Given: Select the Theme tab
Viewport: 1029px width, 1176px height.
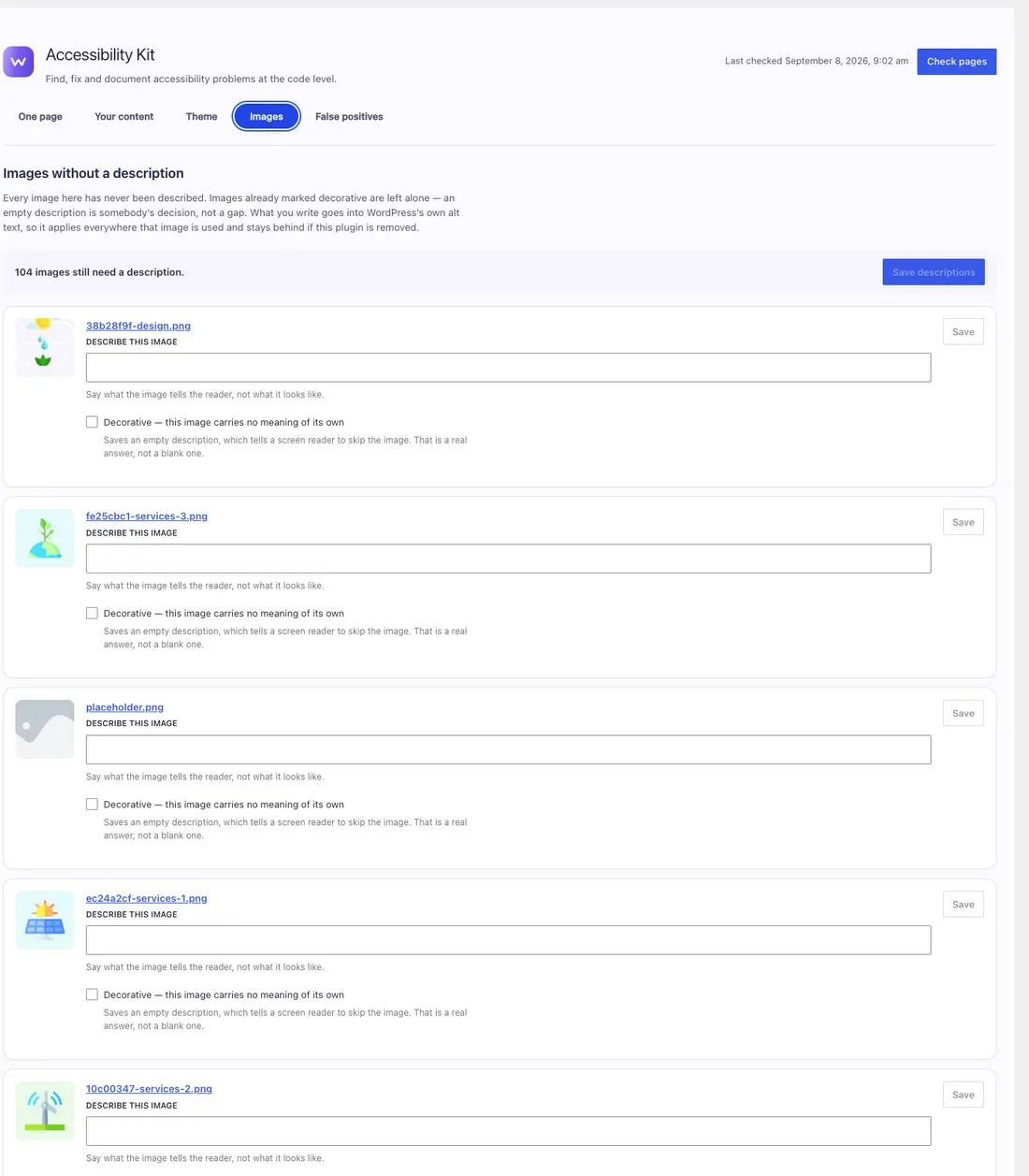Looking at the screenshot, I should click(201, 117).
